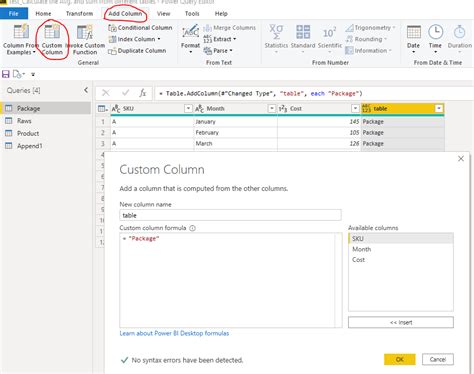Select the cell with cost 105

coord(319,133)
